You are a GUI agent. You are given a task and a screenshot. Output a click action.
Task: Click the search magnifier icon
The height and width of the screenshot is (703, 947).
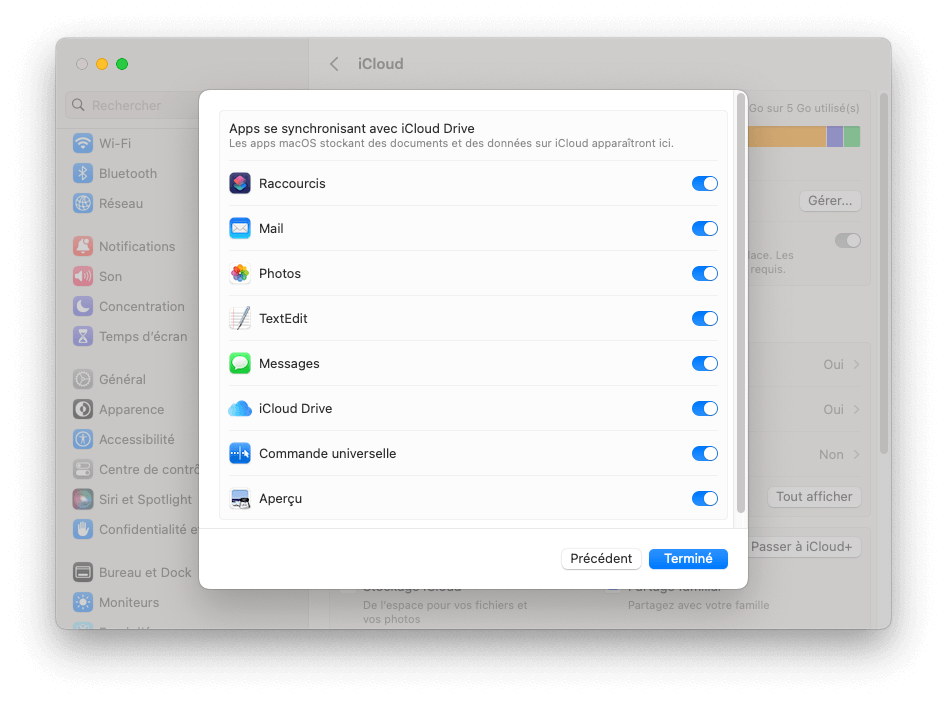pyautogui.click(x=78, y=105)
